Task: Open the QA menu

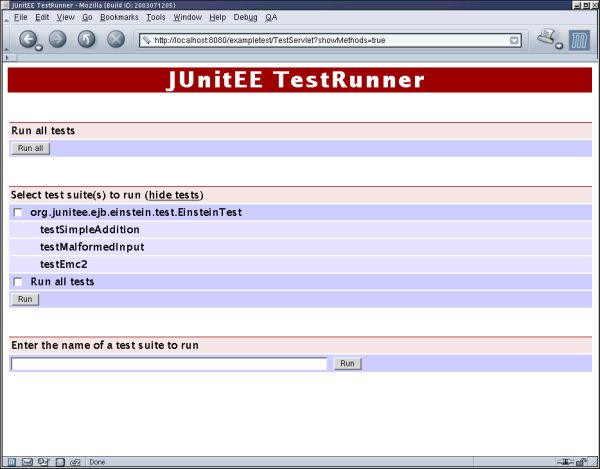Action: click(x=271, y=18)
